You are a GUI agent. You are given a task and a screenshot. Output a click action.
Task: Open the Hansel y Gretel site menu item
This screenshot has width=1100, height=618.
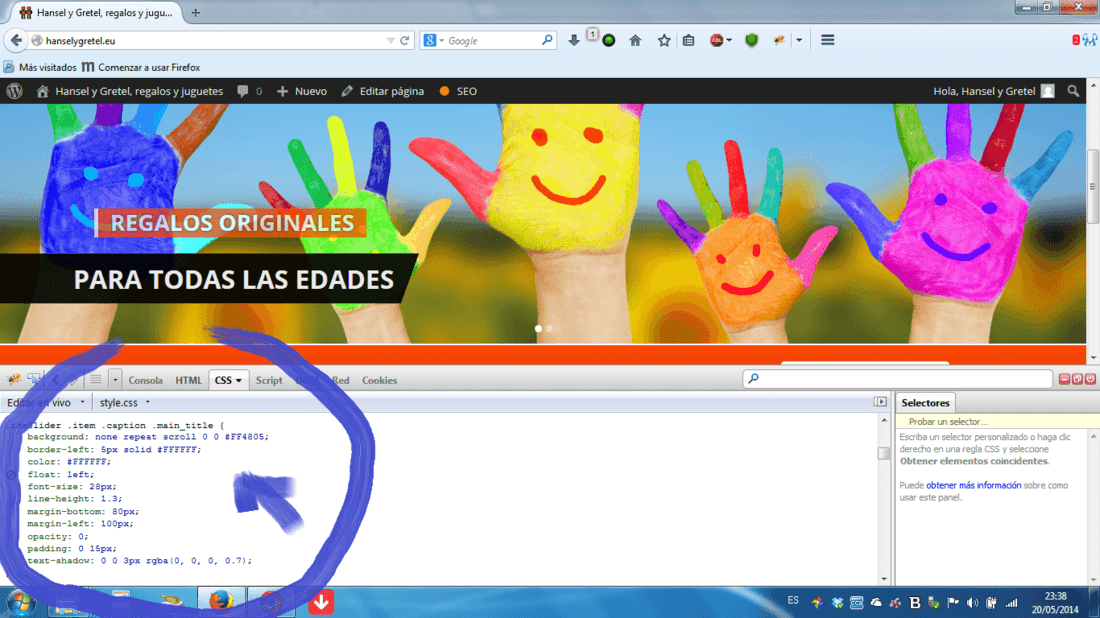click(x=130, y=91)
